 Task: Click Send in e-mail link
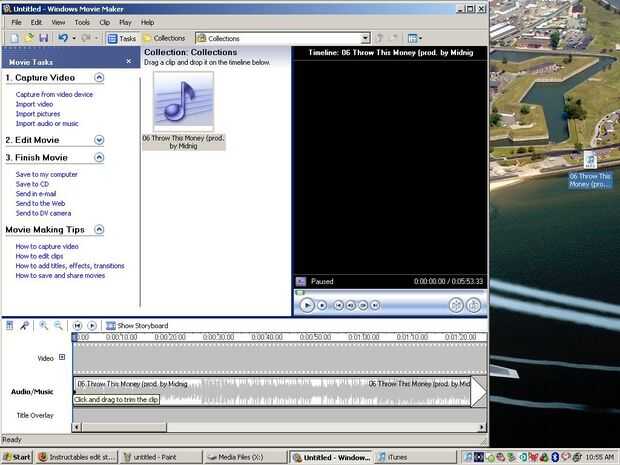pos(36,194)
